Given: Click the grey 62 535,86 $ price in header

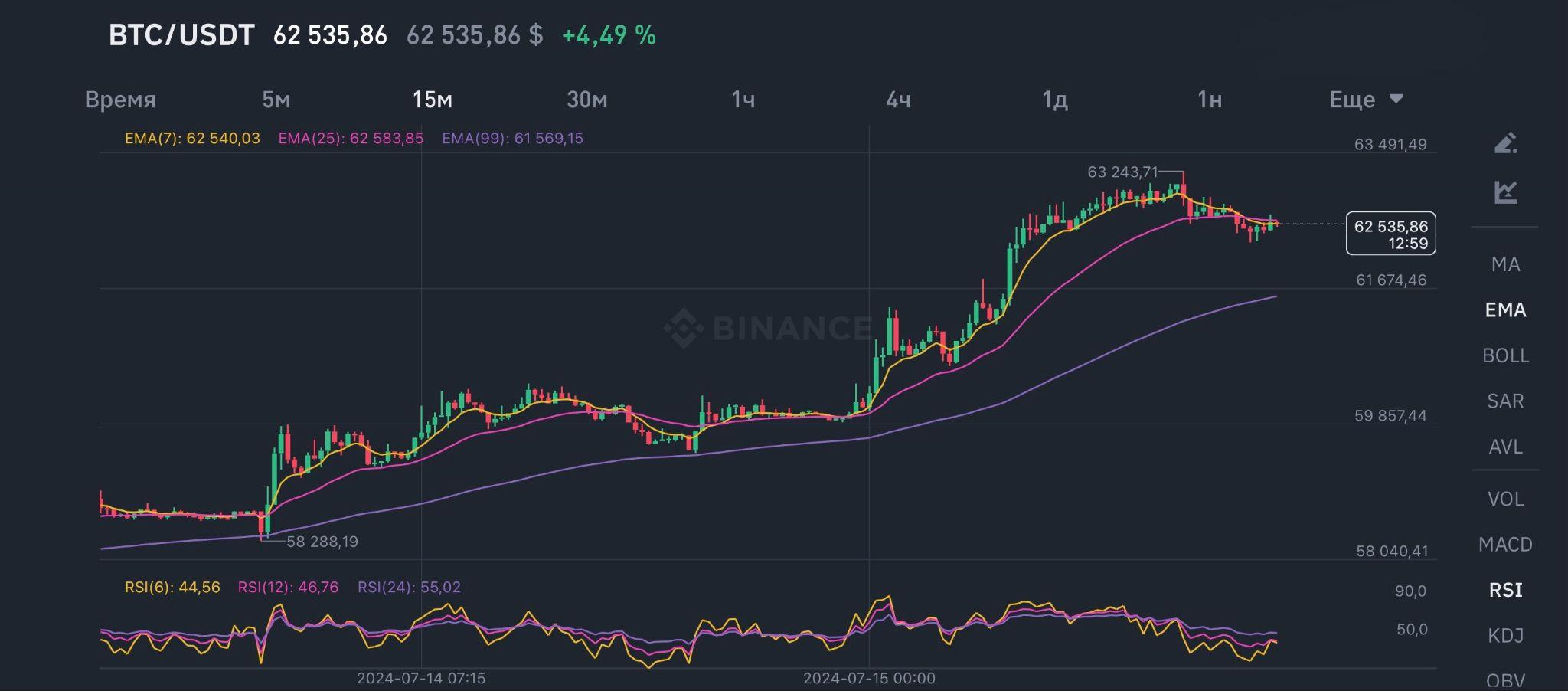Looking at the screenshot, I should tap(475, 35).
